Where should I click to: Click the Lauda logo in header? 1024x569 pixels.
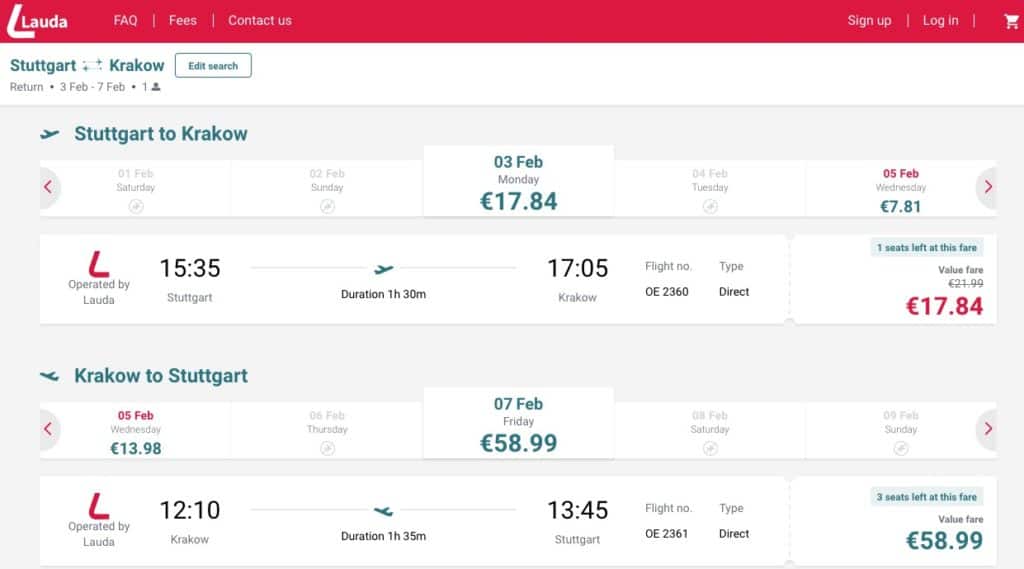pos(37,21)
